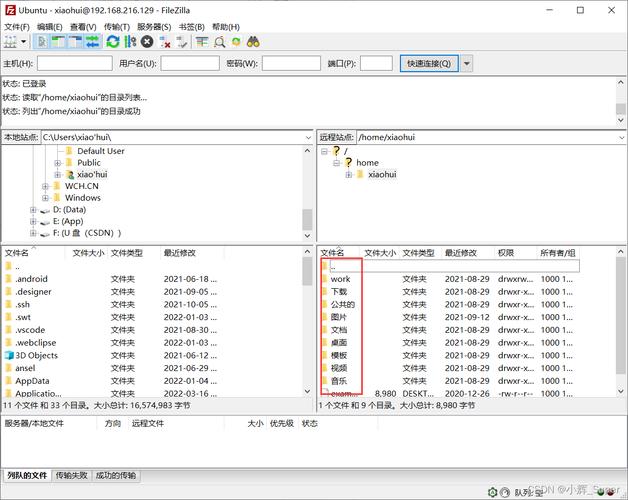This screenshot has width=628, height=500.
Task: Select the F: (U 盘) drive in tree
Action: point(87,233)
